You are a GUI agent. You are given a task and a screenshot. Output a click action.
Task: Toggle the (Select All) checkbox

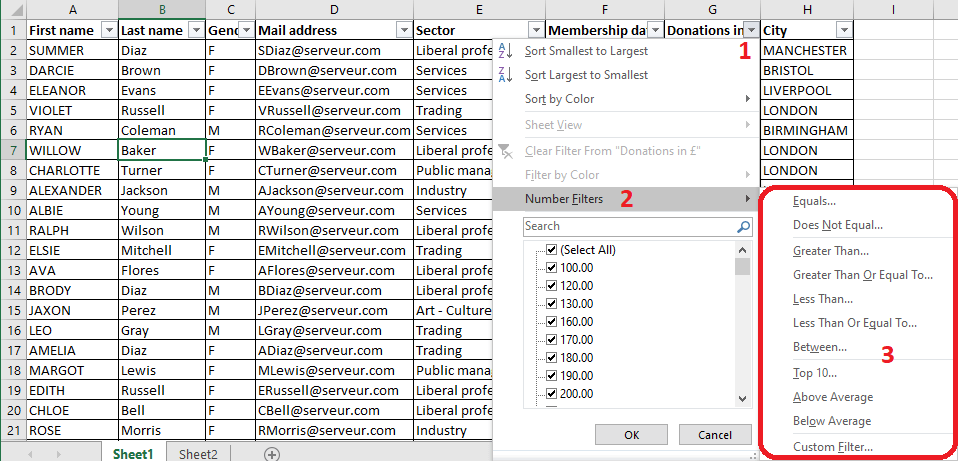coord(551,250)
